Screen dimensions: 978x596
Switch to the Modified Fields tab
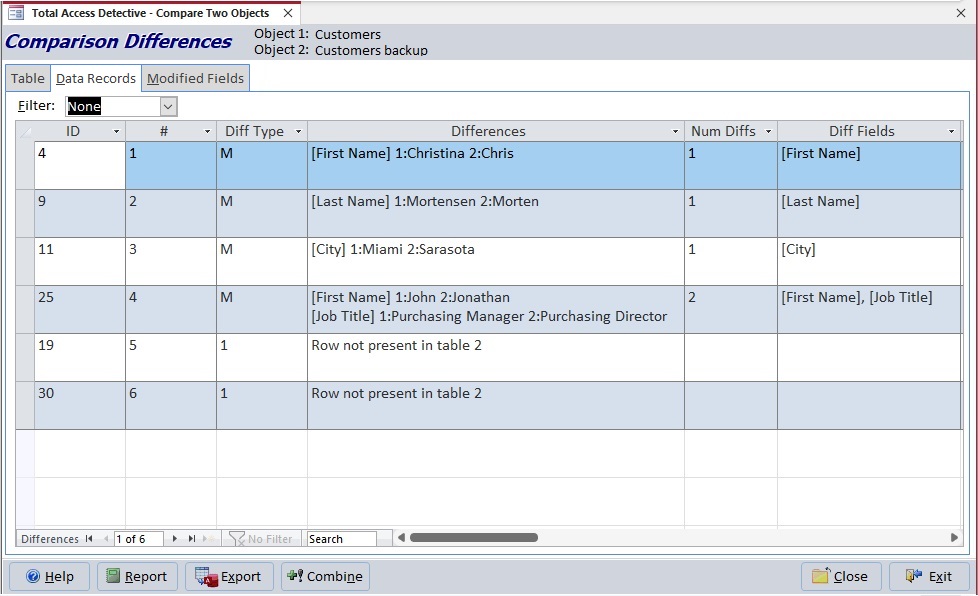pos(195,78)
